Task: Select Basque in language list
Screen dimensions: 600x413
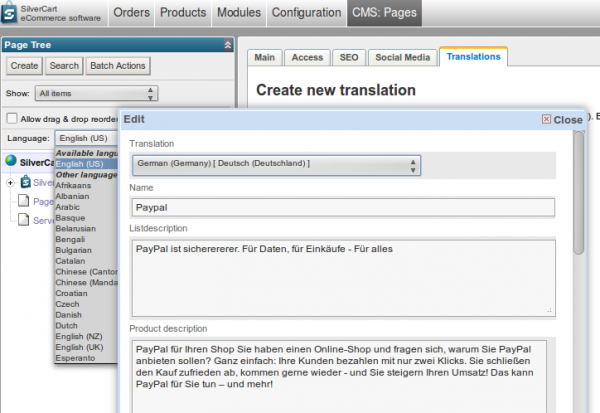Action: pyautogui.click(x=86, y=218)
